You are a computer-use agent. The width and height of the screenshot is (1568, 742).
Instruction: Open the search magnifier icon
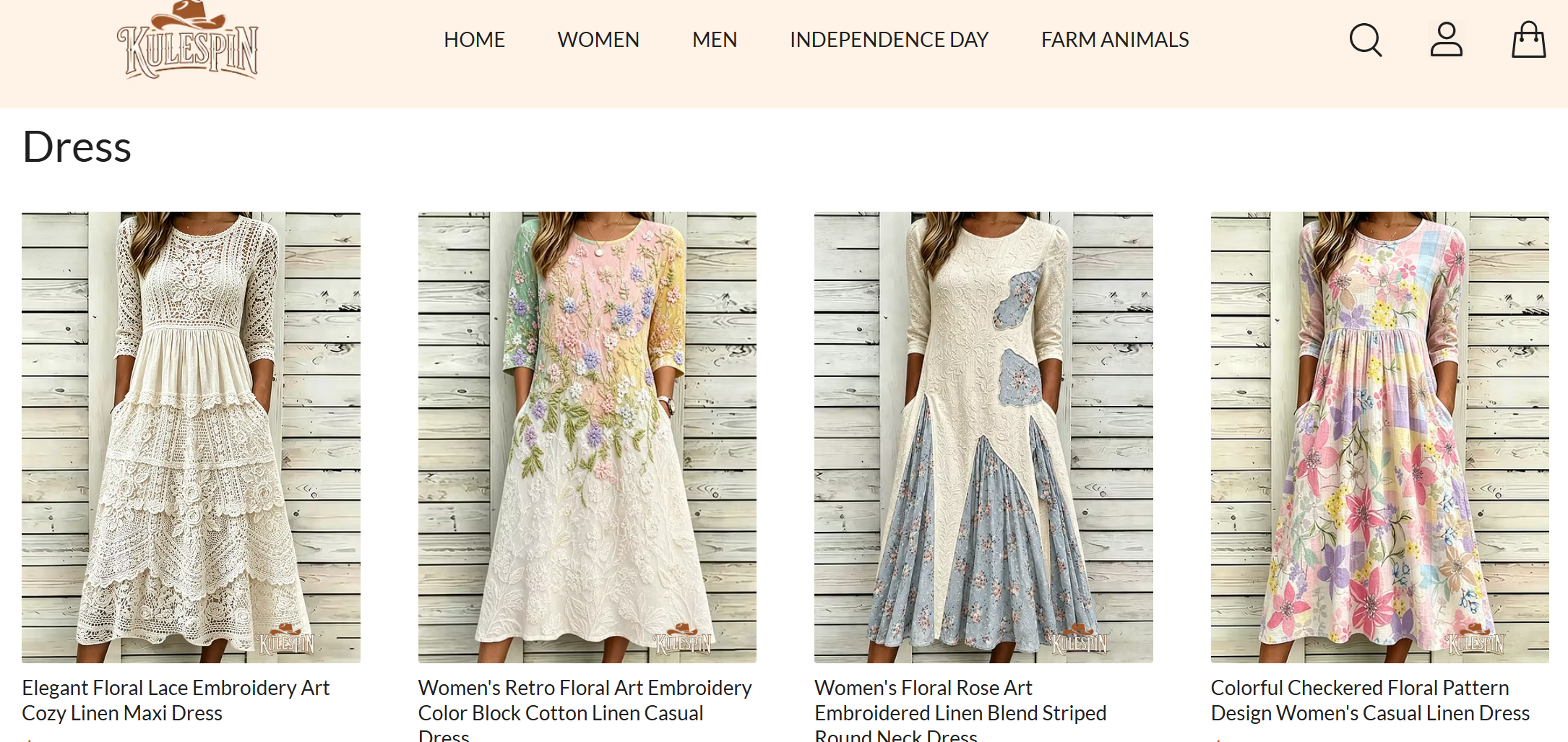pos(1366,40)
